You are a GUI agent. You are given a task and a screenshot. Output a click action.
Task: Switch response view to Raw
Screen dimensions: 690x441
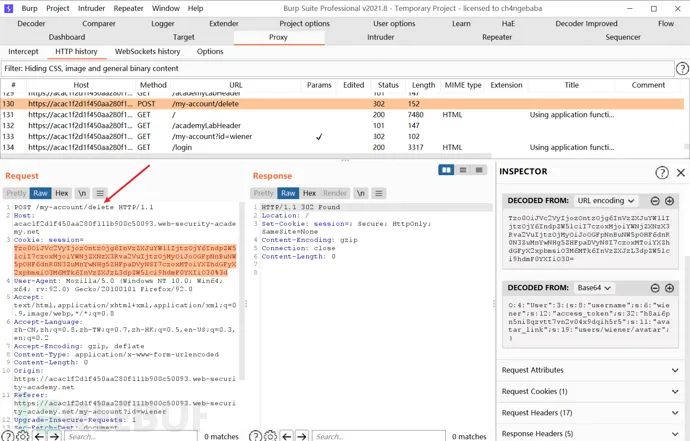pos(288,193)
